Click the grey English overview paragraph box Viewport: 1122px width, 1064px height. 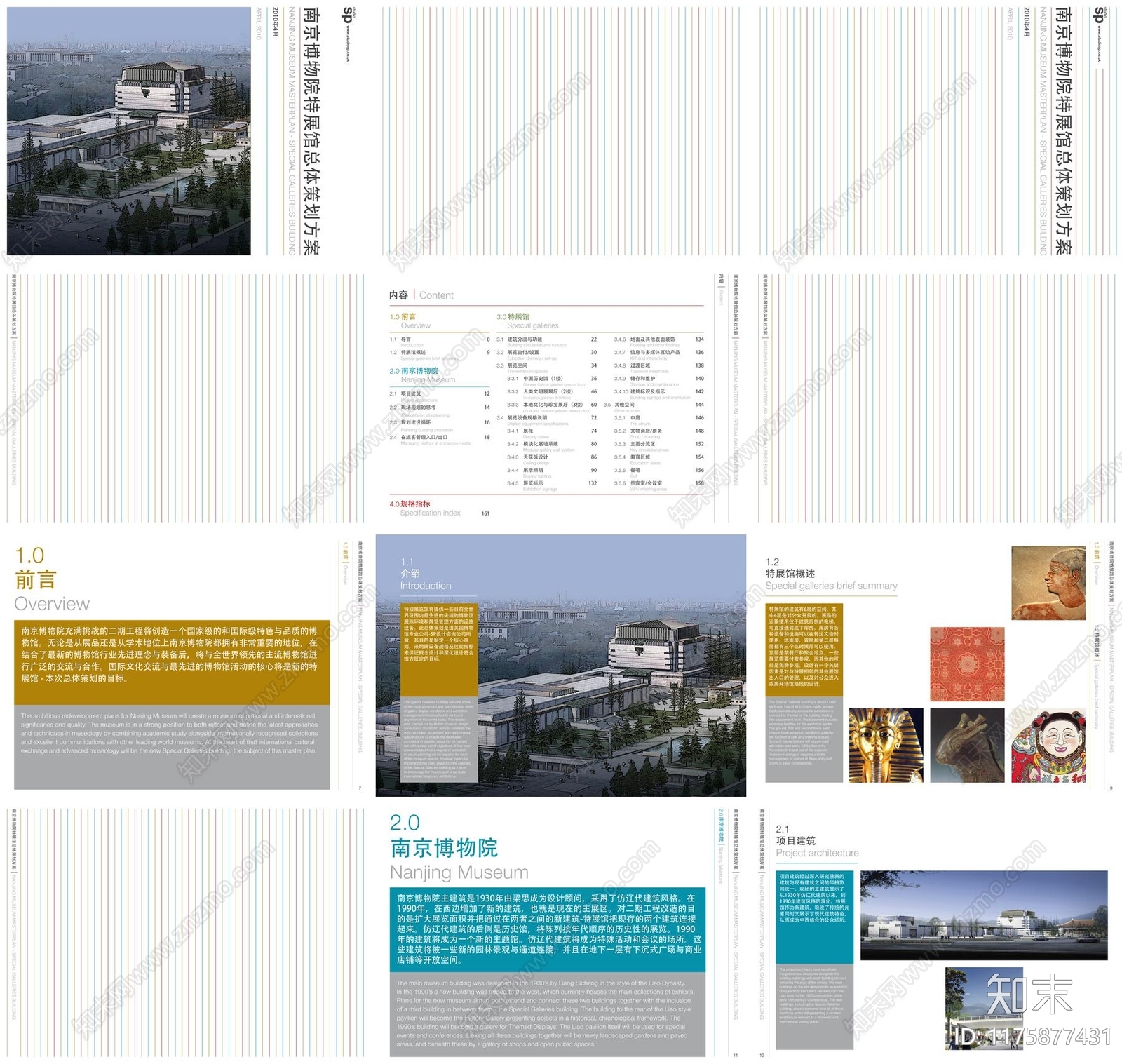tap(172, 748)
